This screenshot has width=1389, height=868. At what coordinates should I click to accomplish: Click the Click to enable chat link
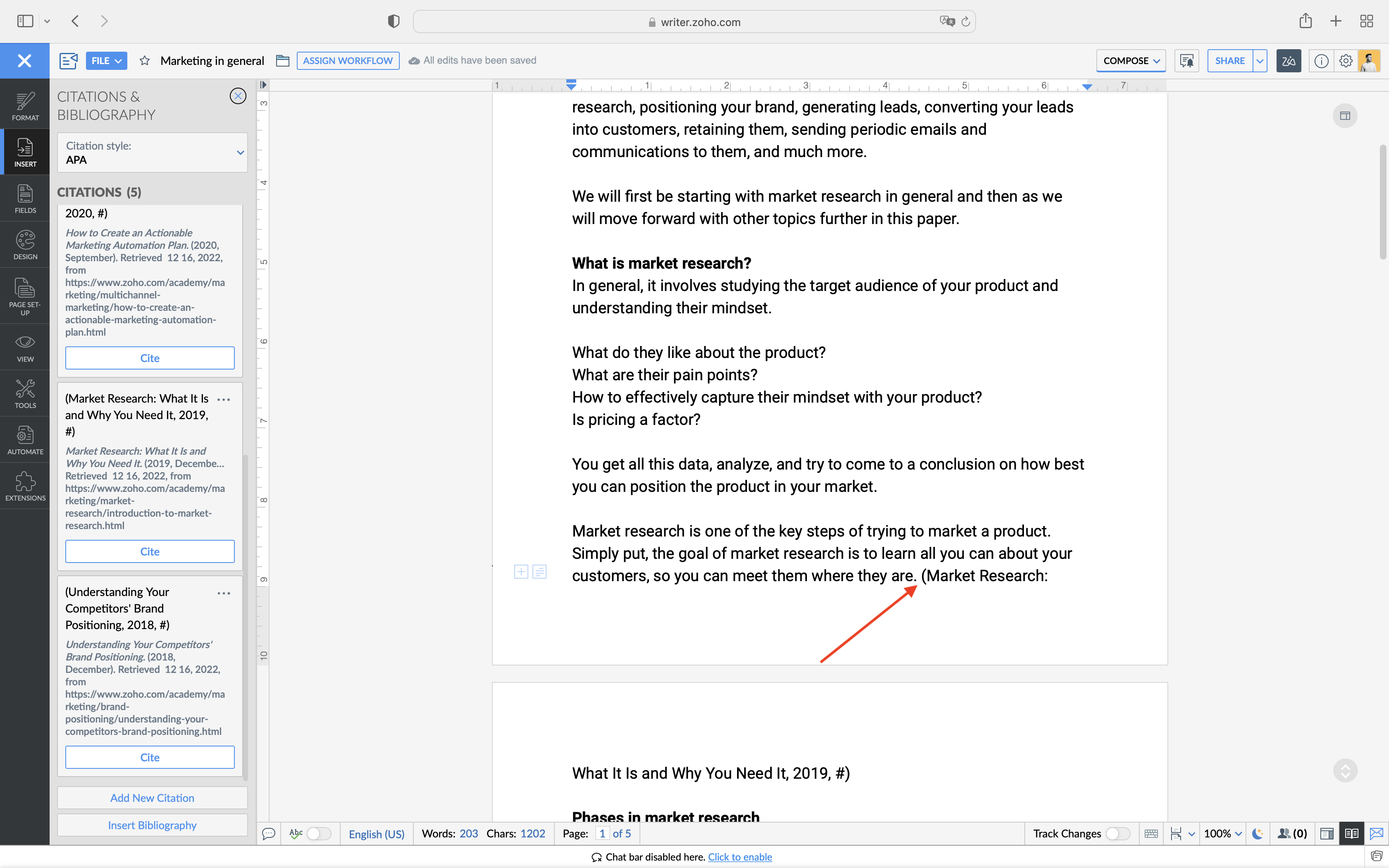click(739, 856)
